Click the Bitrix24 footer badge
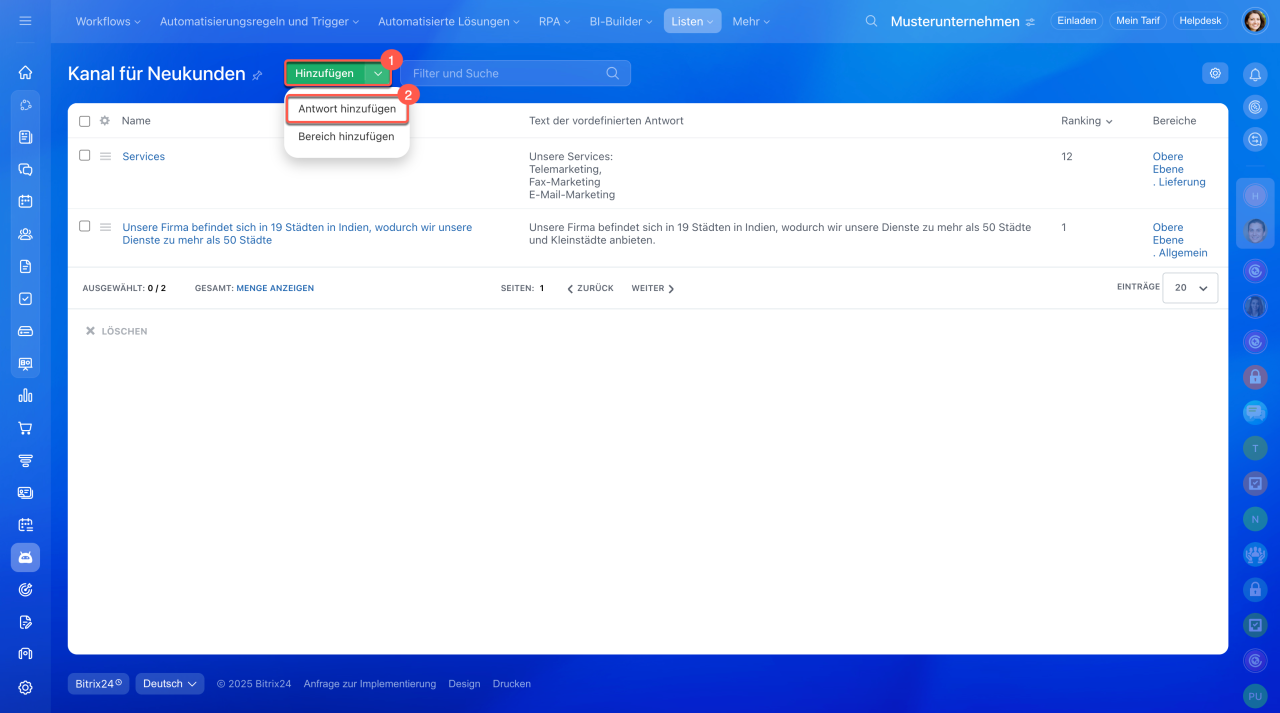This screenshot has height=713, width=1280. pos(98,684)
